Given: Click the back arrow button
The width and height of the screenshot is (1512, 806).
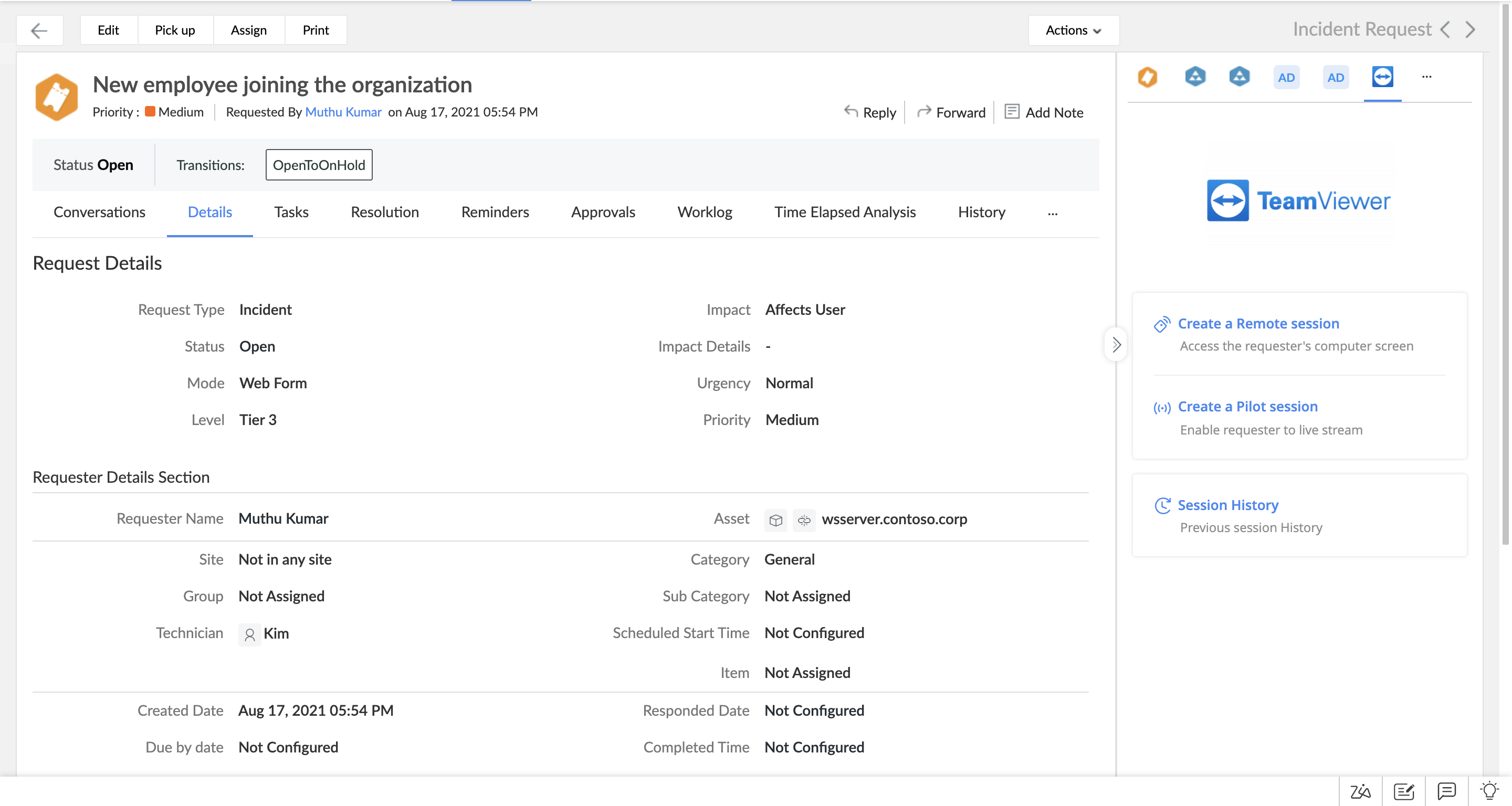Looking at the screenshot, I should pos(39,30).
